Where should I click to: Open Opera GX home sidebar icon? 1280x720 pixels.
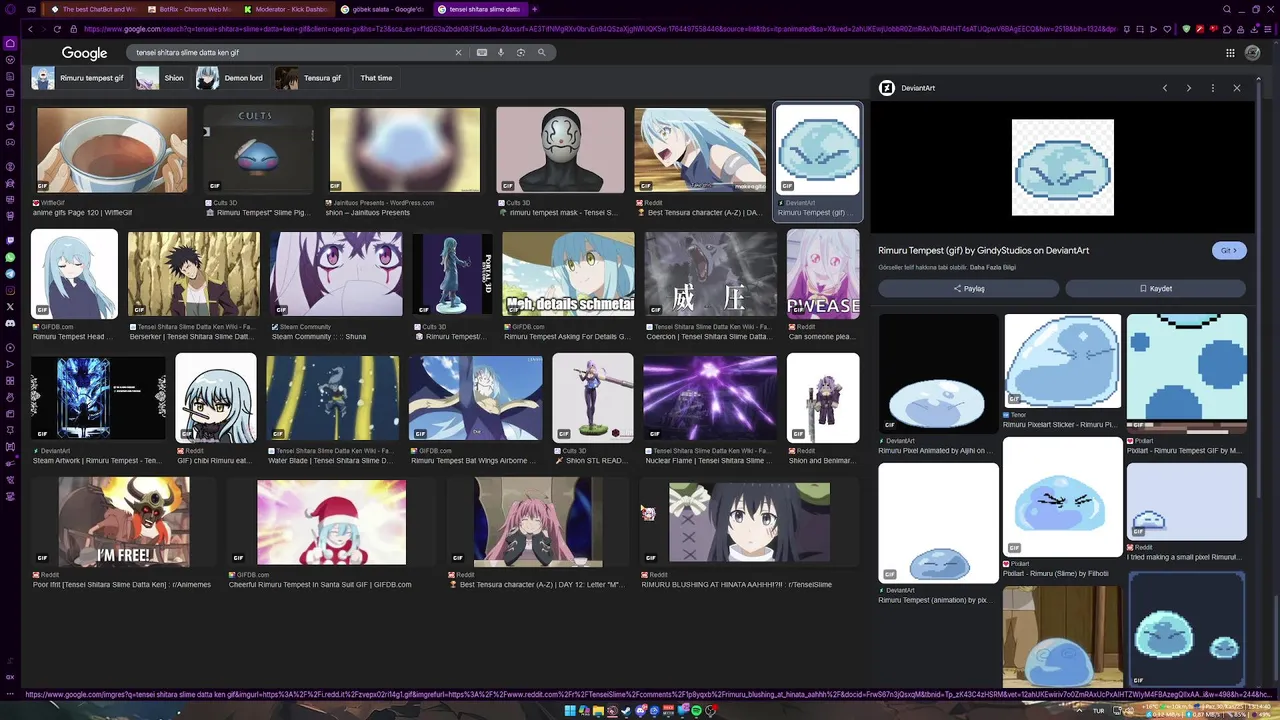(x=10, y=43)
